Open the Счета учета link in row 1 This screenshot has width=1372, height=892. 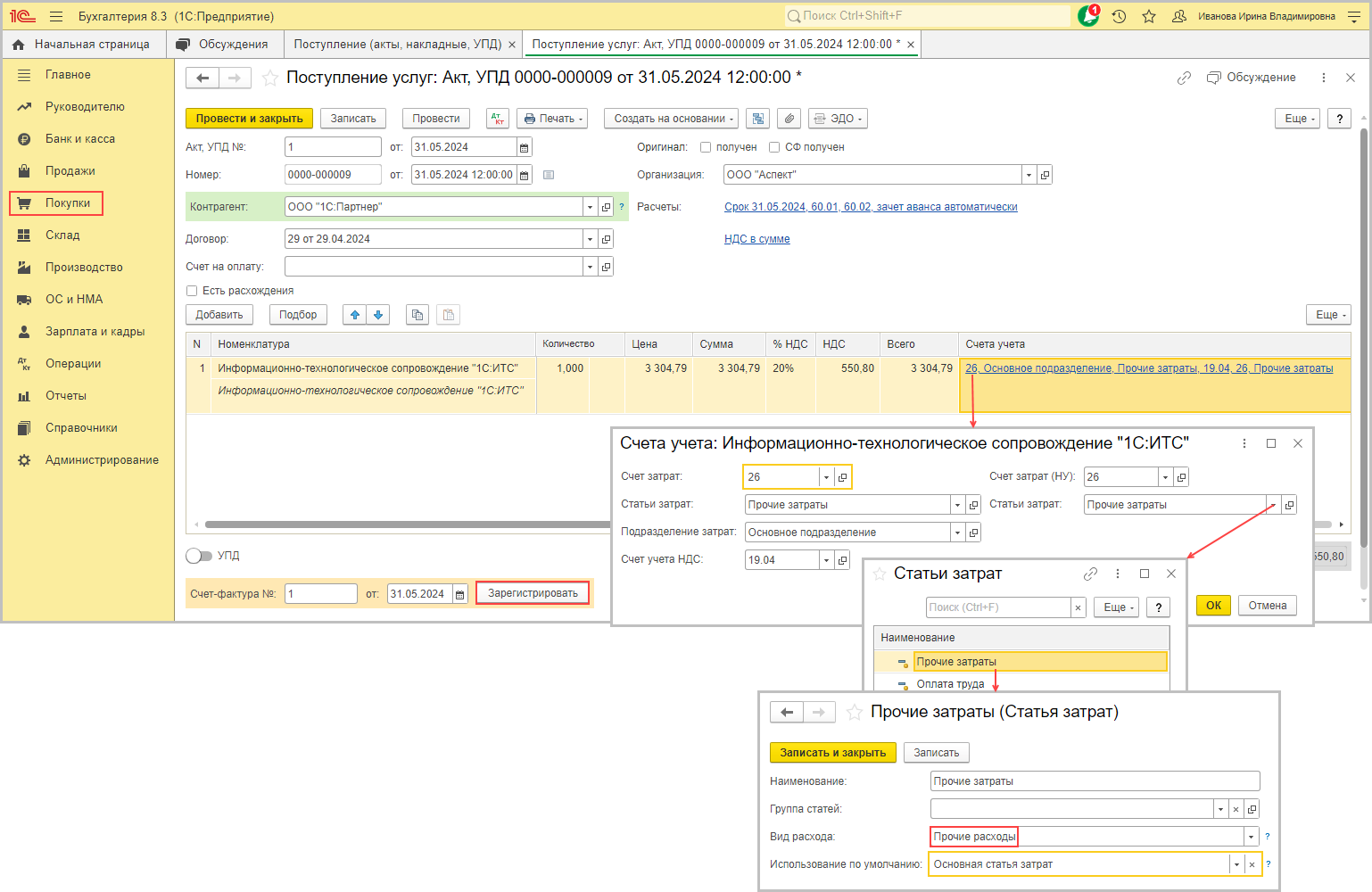(x=1149, y=368)
